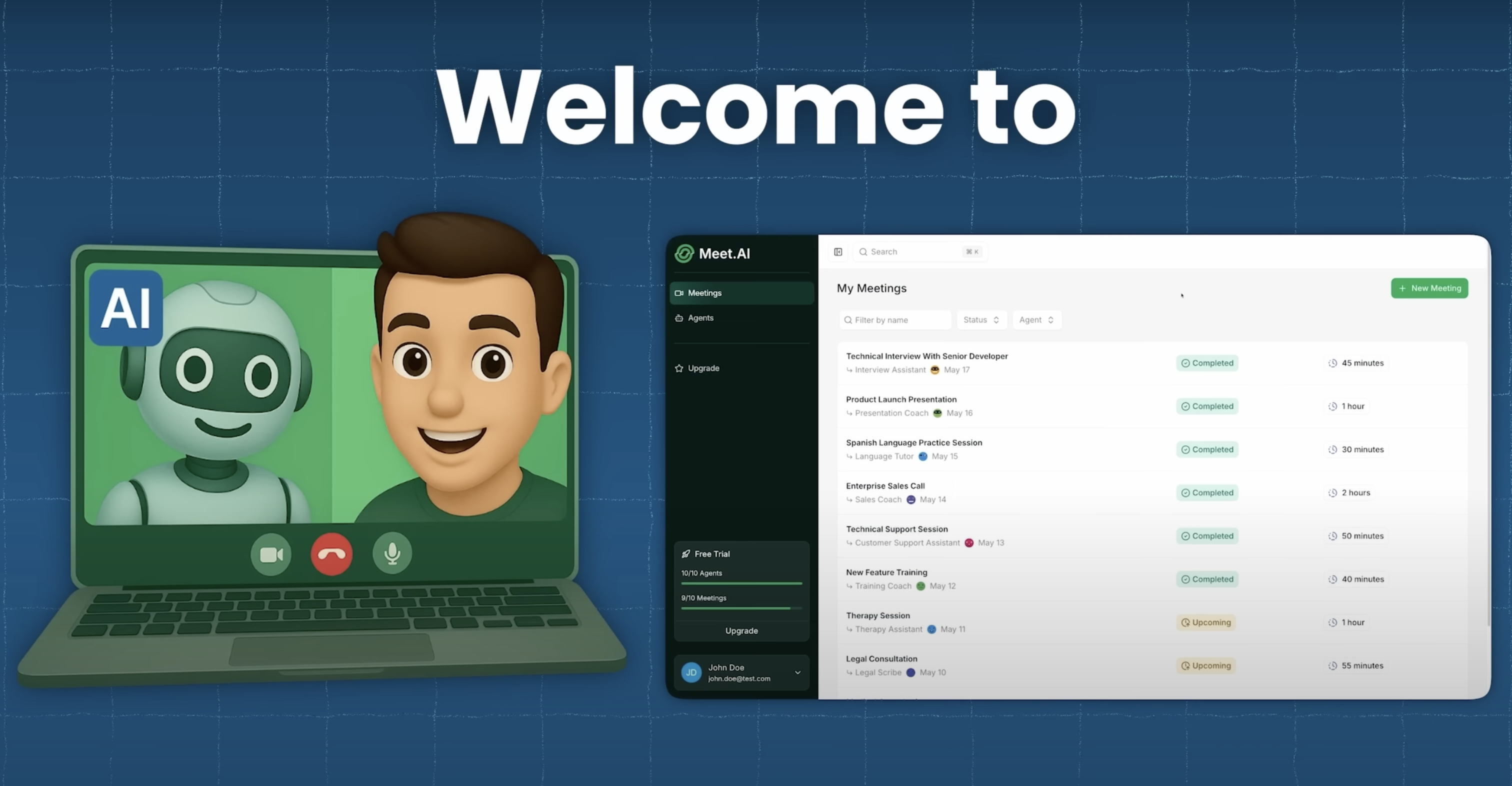
Task: Click Upcoming badge on Legal Consultation row
Action: click(x=1206, y=665)
